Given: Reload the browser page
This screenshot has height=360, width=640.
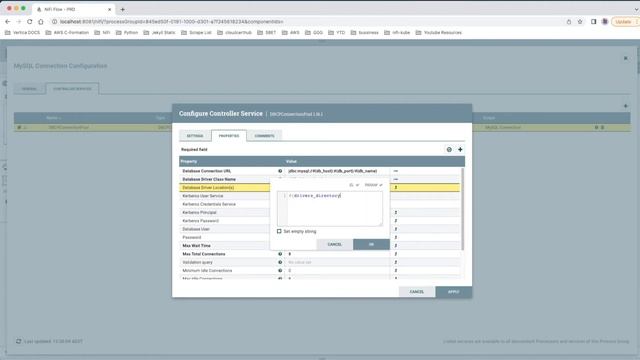Looking at the screenshot, I should 29,22.
